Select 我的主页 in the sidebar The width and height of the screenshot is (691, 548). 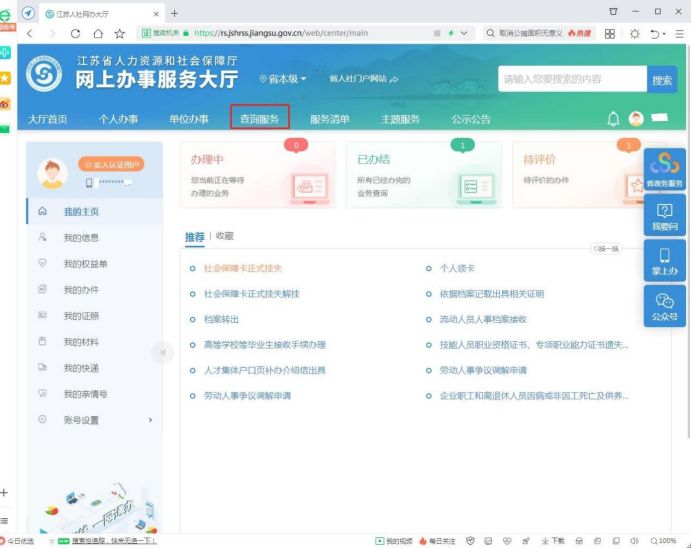pyautogui.click(x=95, y=211)
